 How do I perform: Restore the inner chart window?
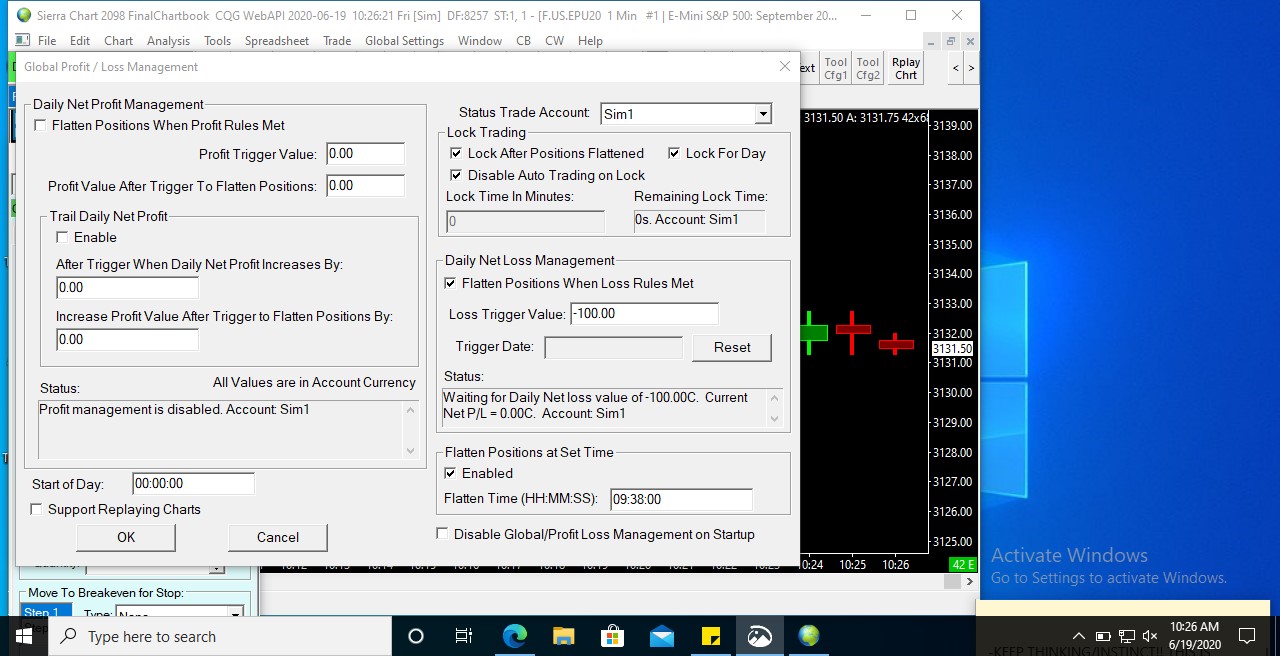coord(951,41)
